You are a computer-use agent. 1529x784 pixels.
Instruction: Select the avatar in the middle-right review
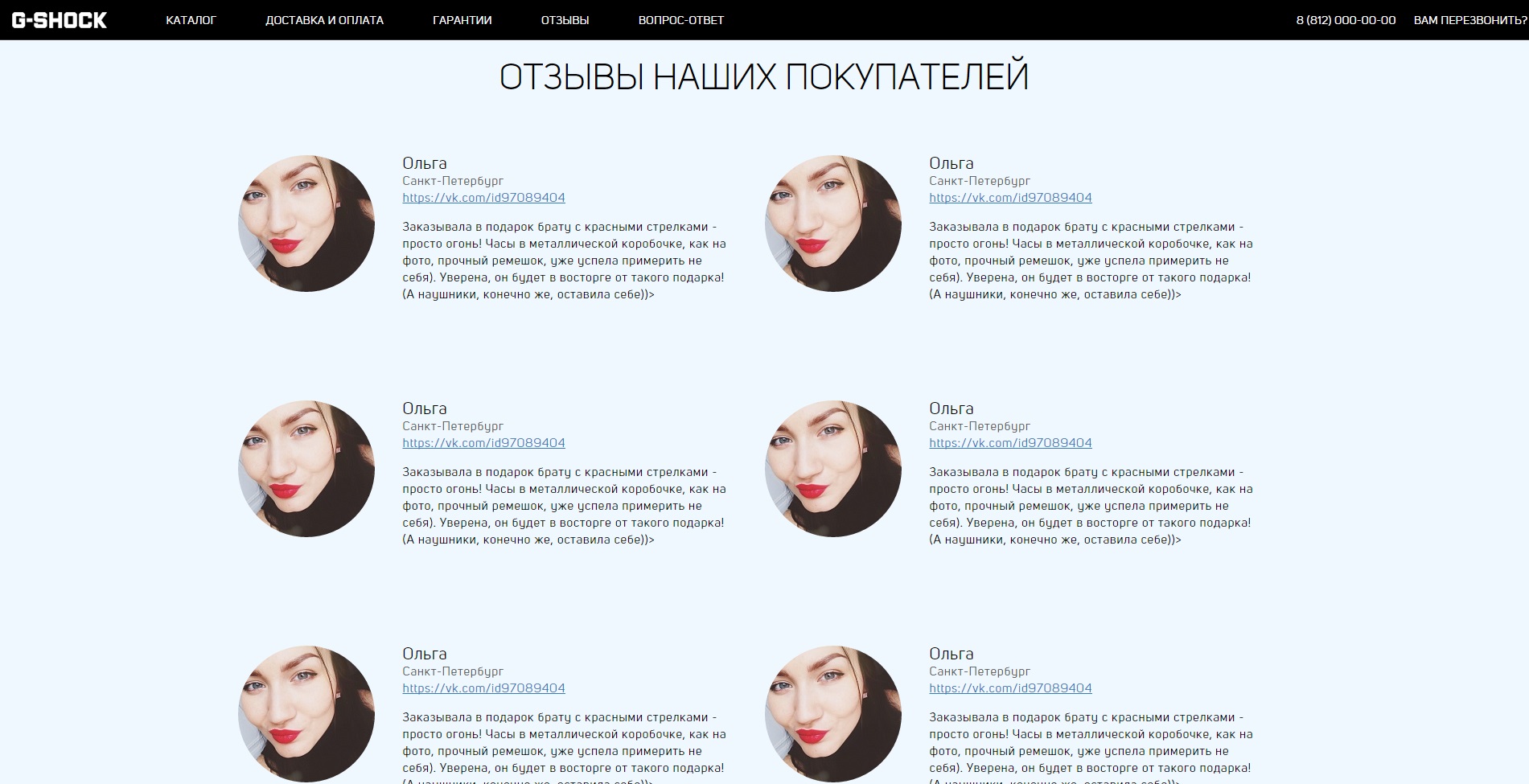pyautogui.click(x=833, y=469)
